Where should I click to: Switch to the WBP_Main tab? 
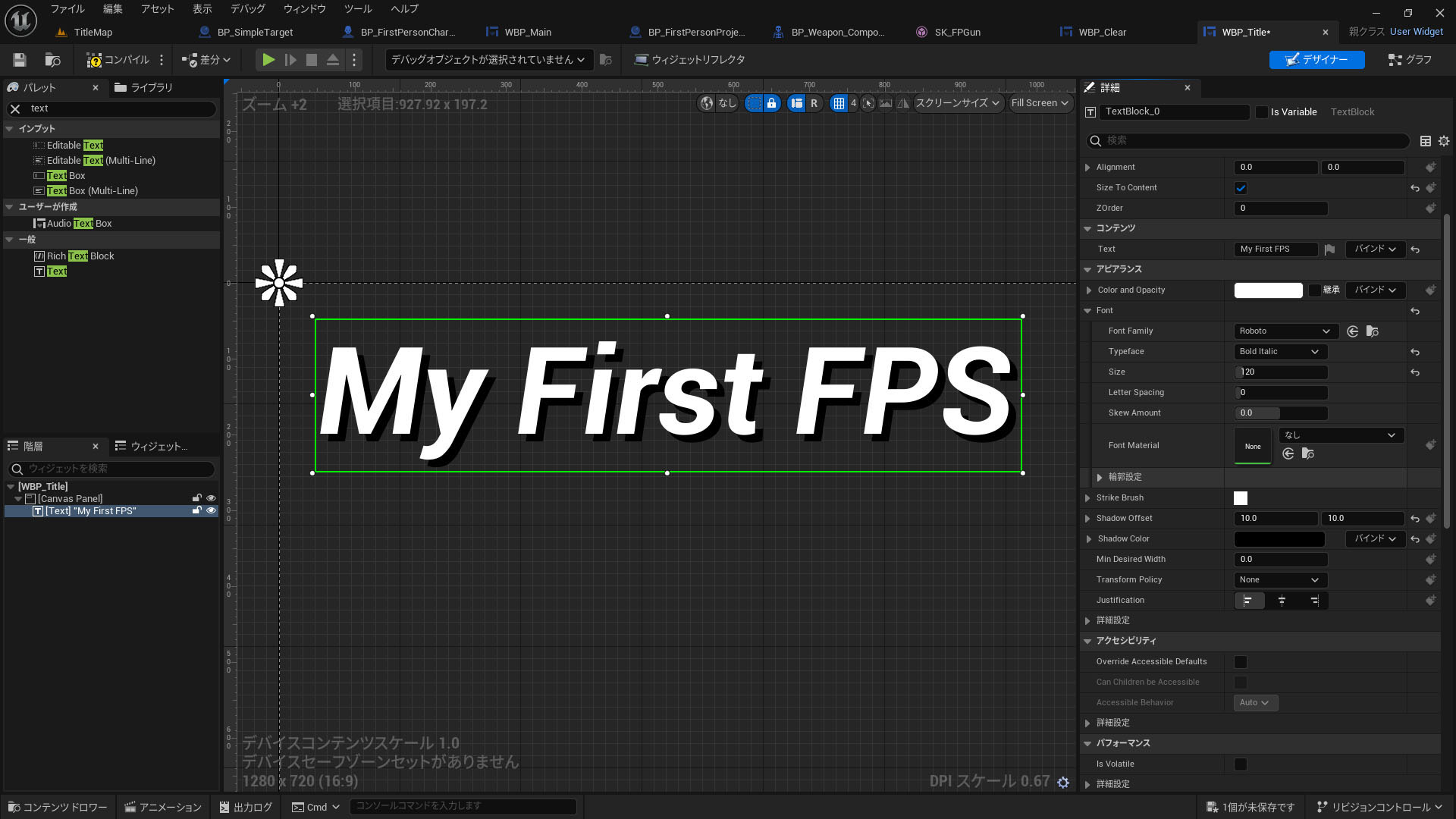coord(527,32)
